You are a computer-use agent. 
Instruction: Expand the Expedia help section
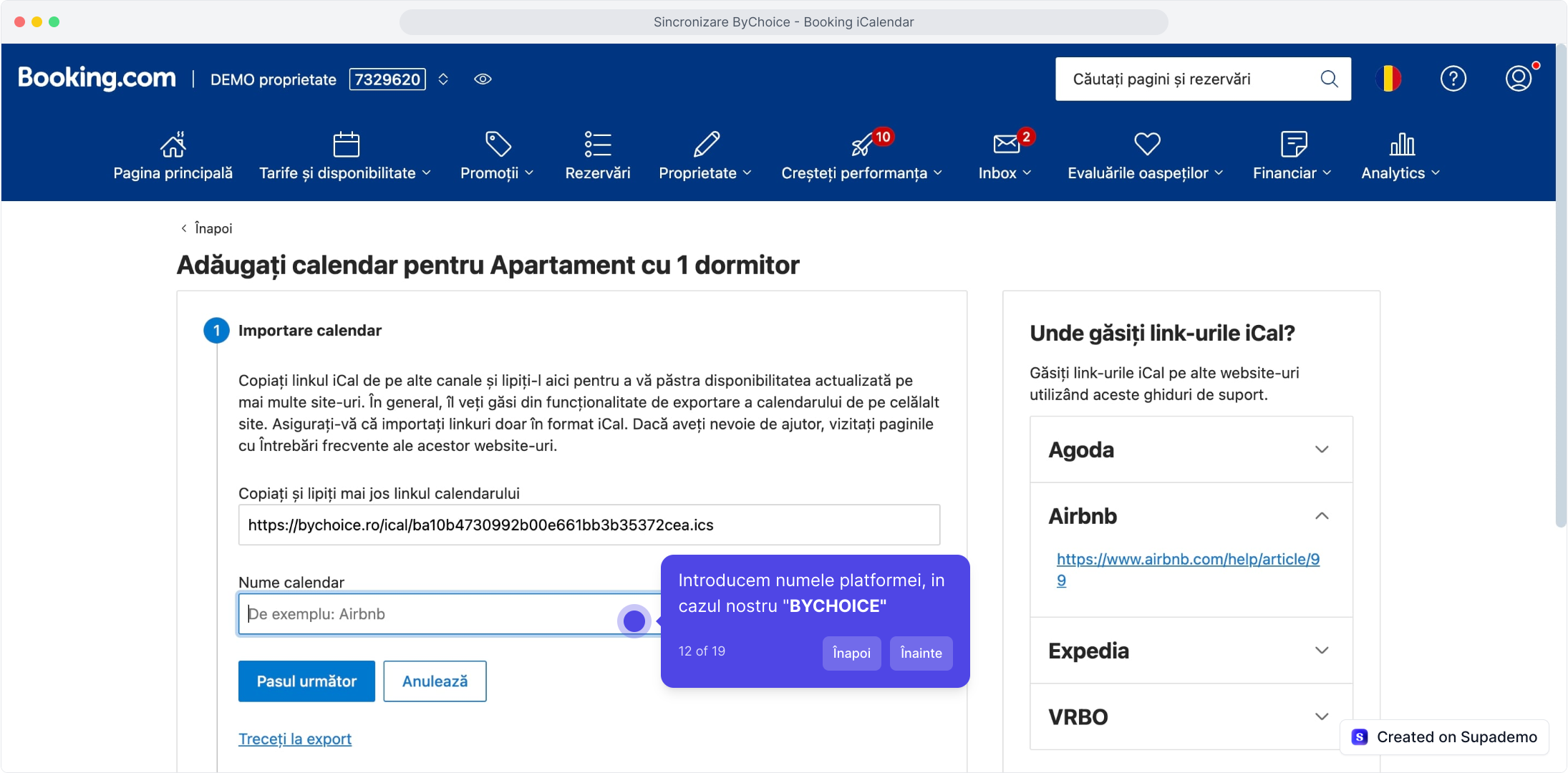pos(1321,651)
